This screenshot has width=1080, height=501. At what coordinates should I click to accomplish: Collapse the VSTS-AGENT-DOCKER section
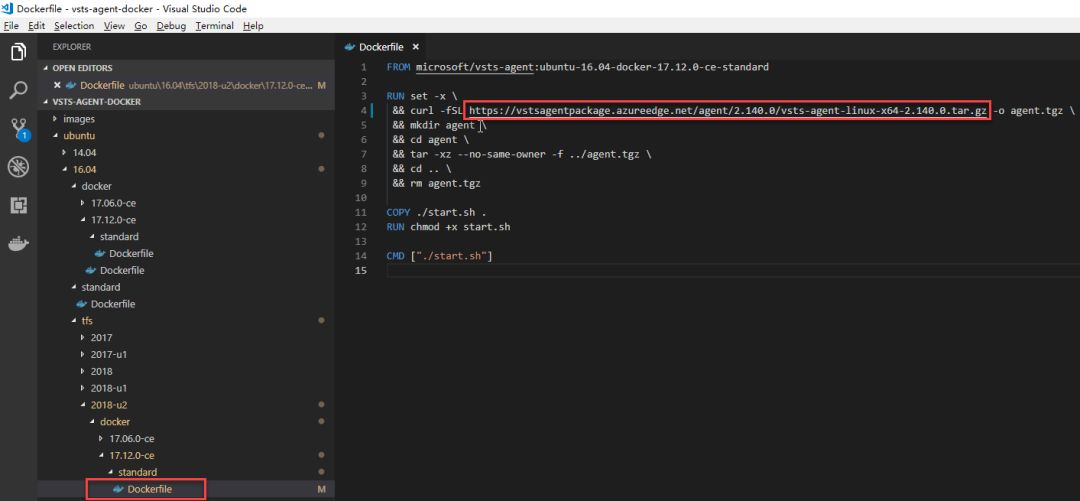point(186,101)
